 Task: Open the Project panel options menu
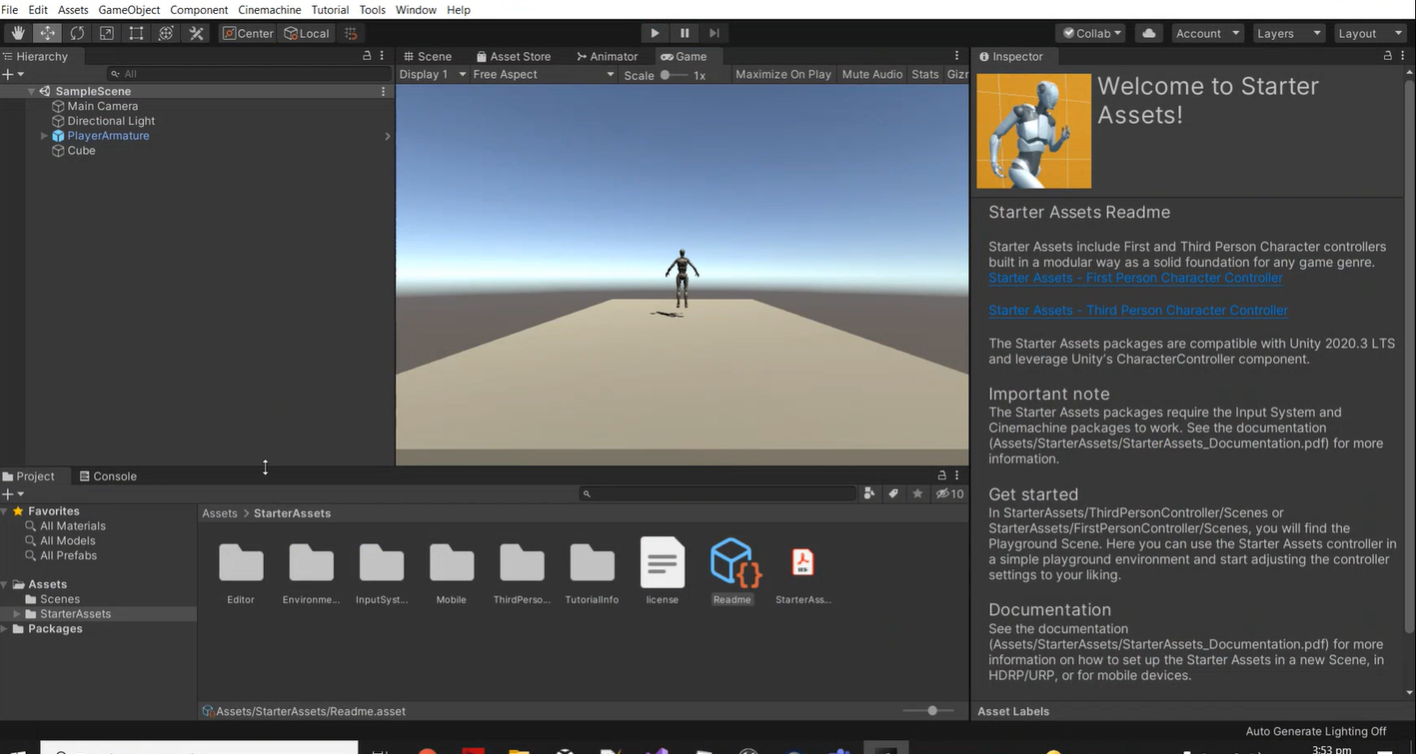point(957,476)
